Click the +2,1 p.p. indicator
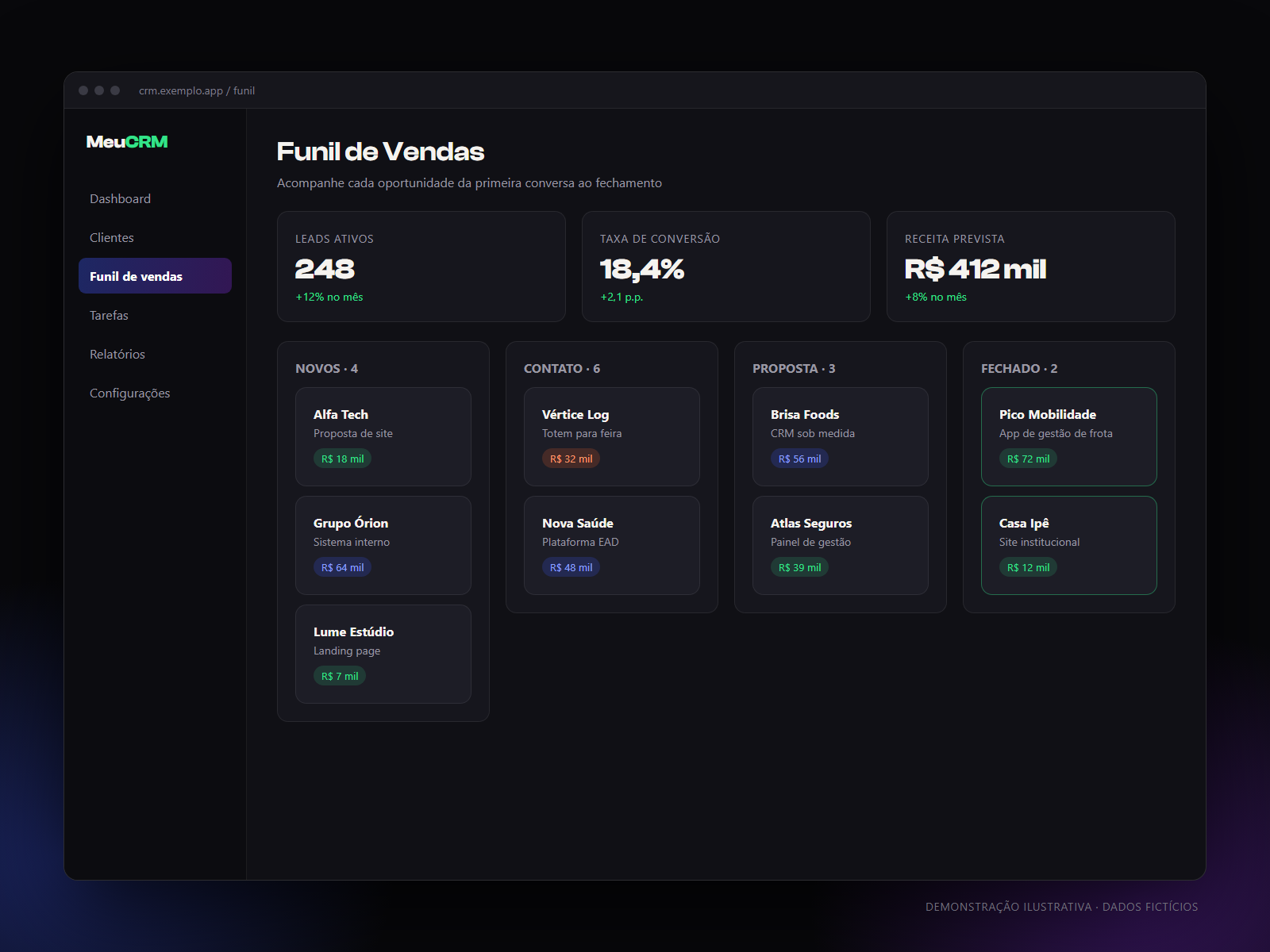This screenshot has height=952, width=1270. (622, 297)
